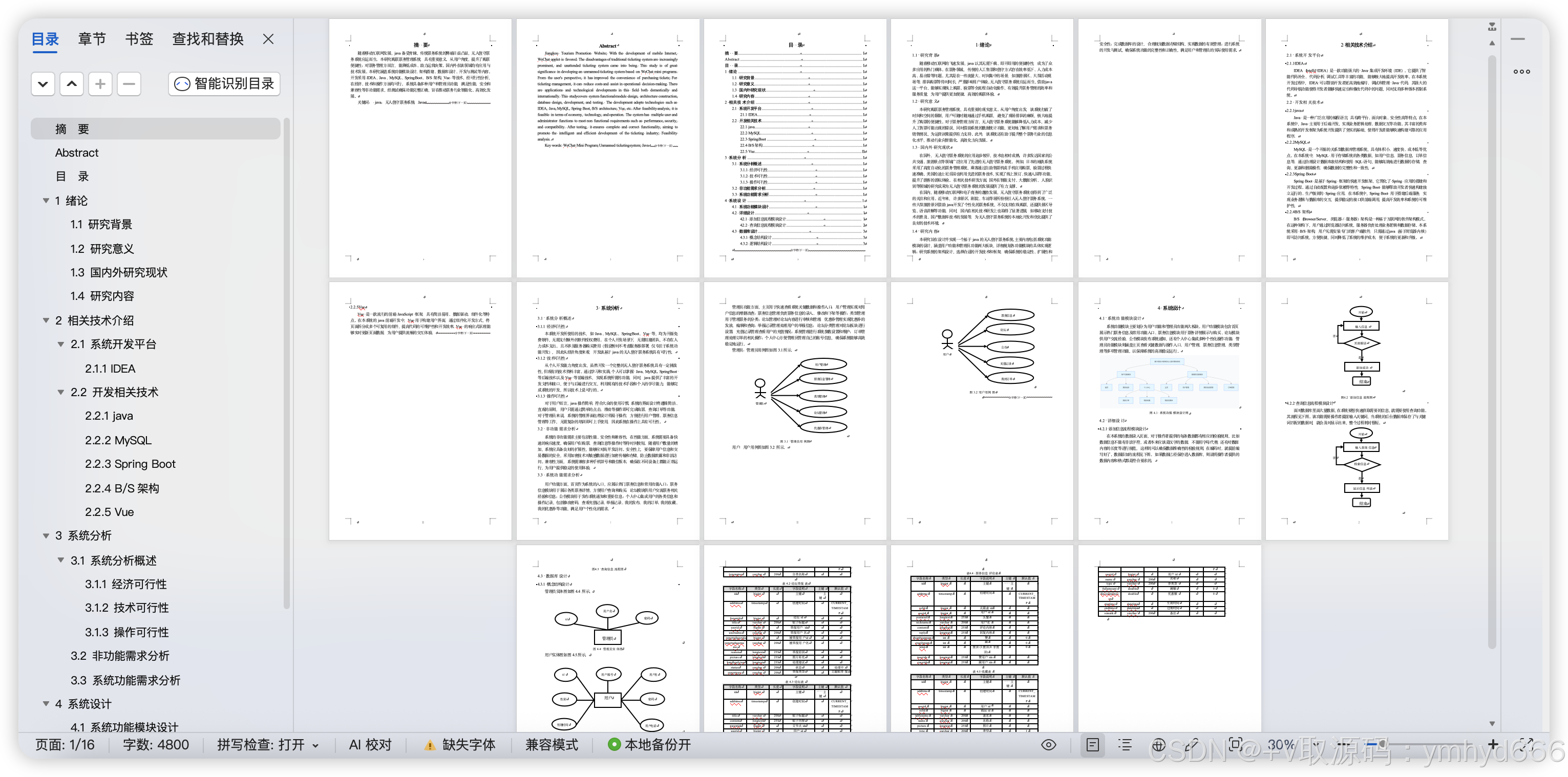The width and height of the screenshot is (1568, 777).
Task: Click collapse-all up arrow in outline panel
Action: (x=71, y=84)
